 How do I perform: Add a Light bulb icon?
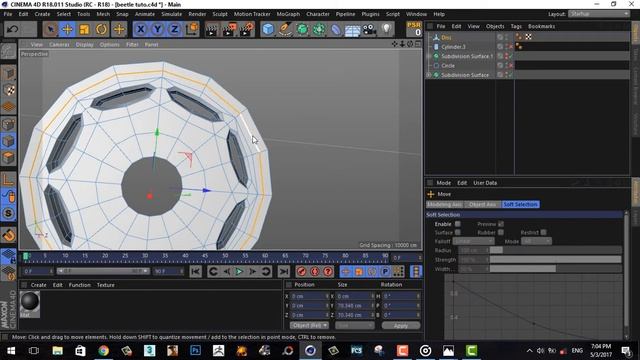tap(386, 29)
